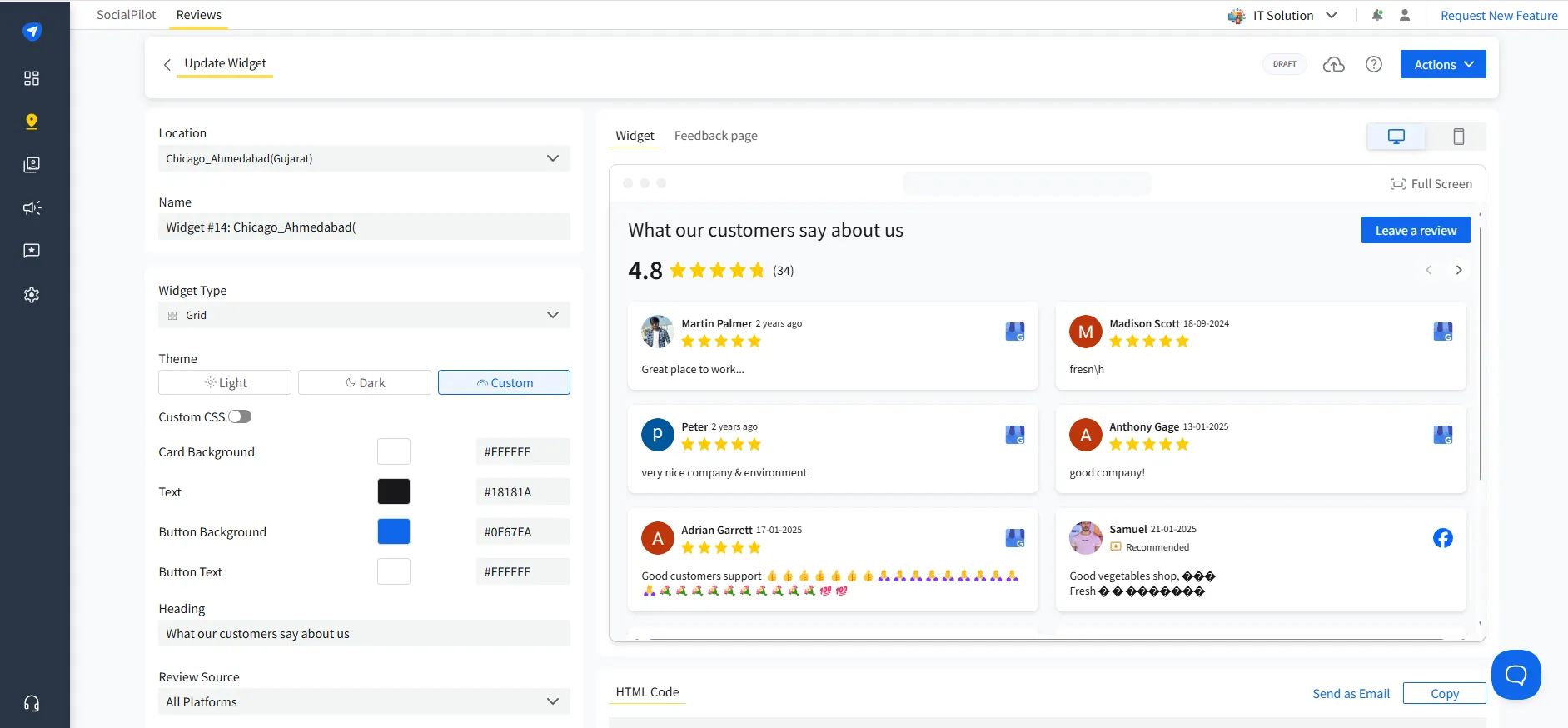This screenshot has width=1568, height=728.
Task: Click the Full Screen button
Action: (x=1431, y=184)
